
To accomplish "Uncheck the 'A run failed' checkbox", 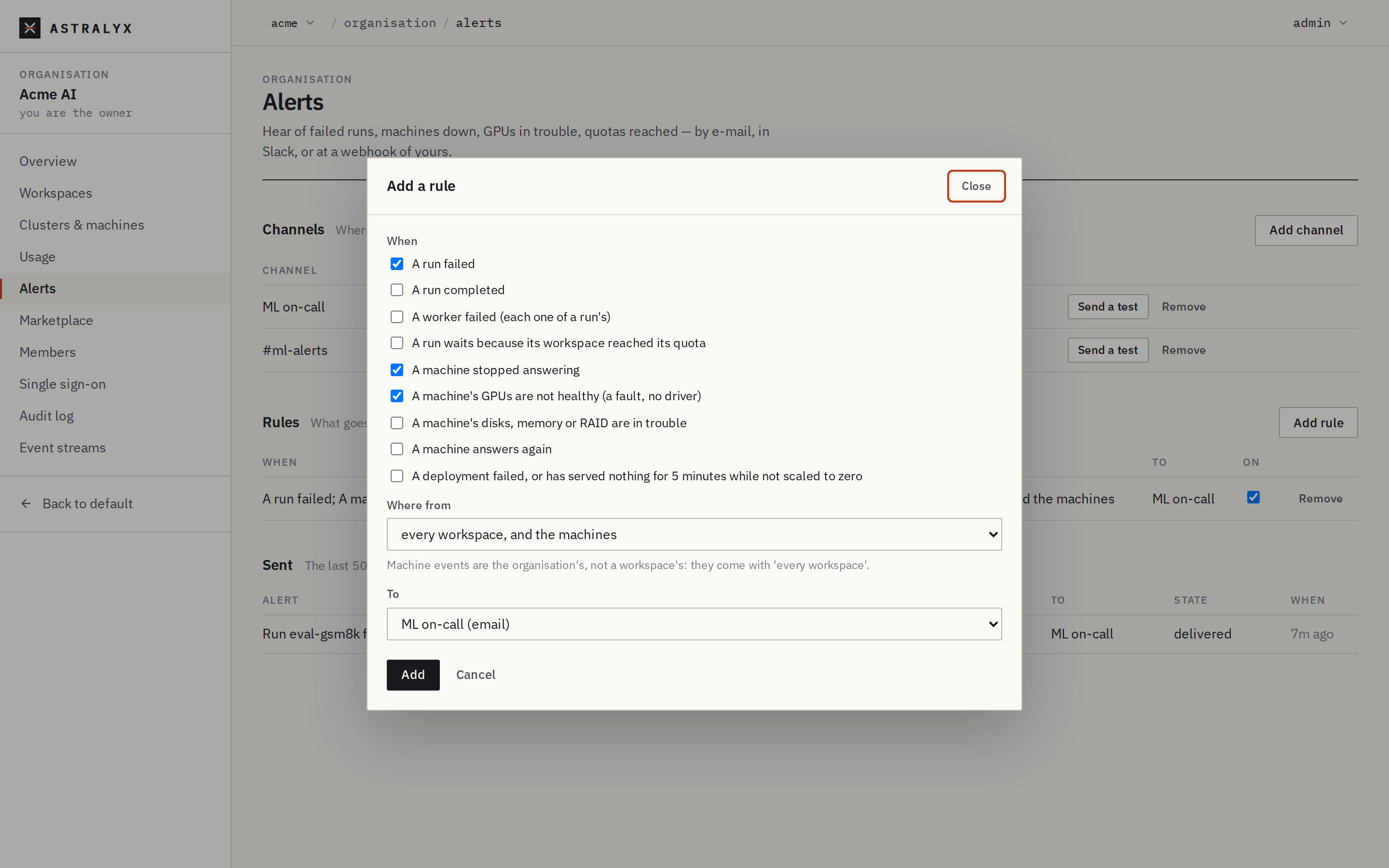I will coord(396,264).
